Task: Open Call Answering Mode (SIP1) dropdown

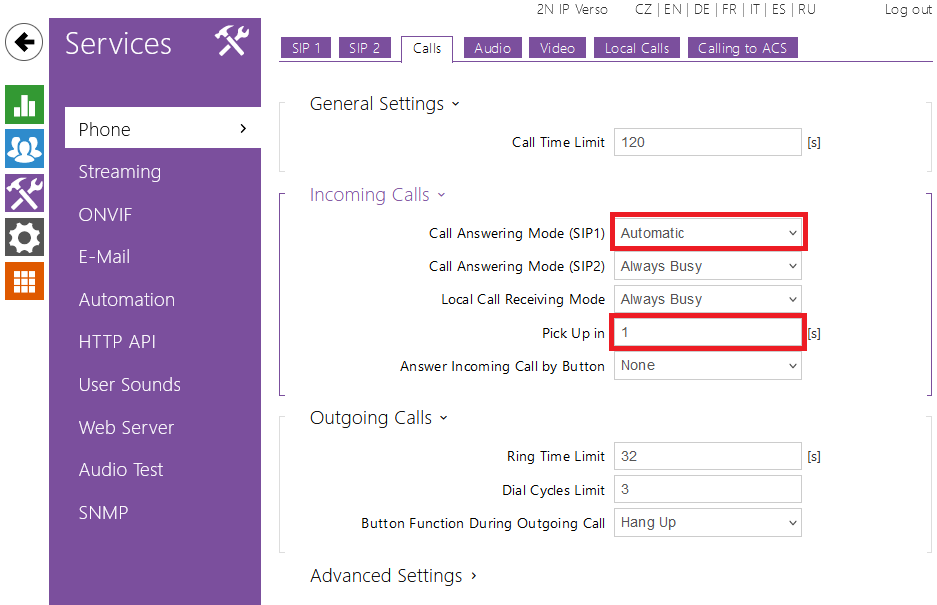Action: click(x=708, y=233)
